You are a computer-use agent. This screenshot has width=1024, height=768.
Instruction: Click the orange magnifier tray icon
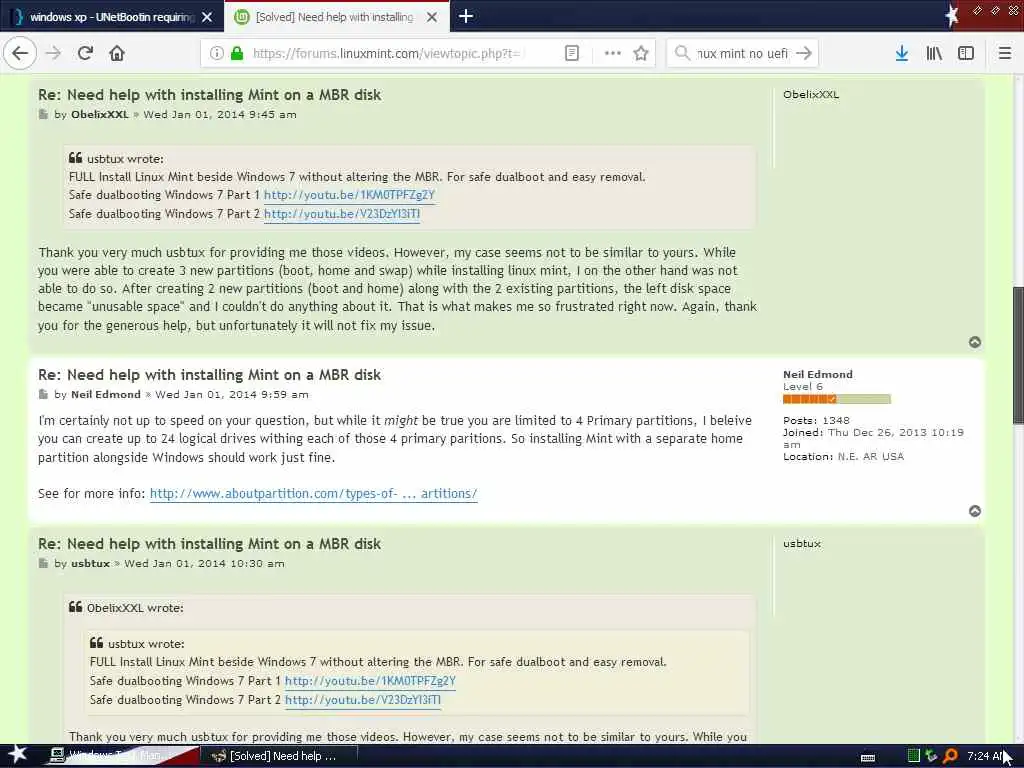click(x=950, y=756)
